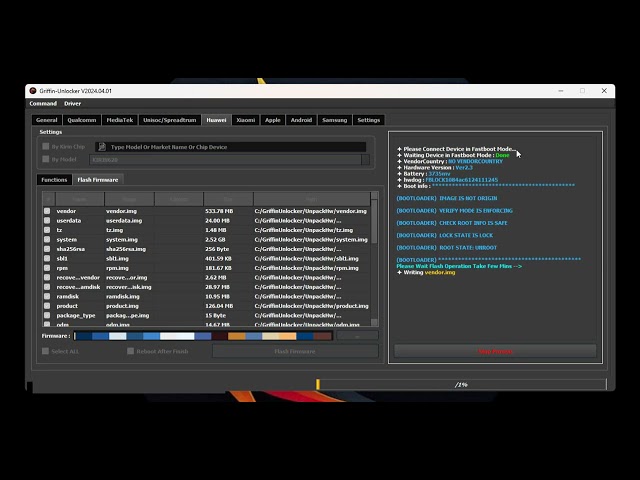
Task: Click the Griffin-Unlocker app icon in title bar
Action: [33, 91]
